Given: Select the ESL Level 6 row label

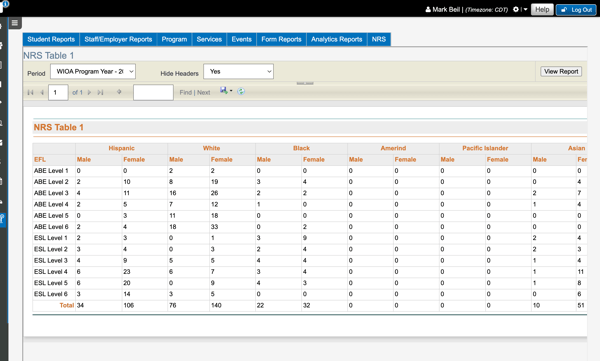Looking at the screenshot, I should [x=51, y=294].
